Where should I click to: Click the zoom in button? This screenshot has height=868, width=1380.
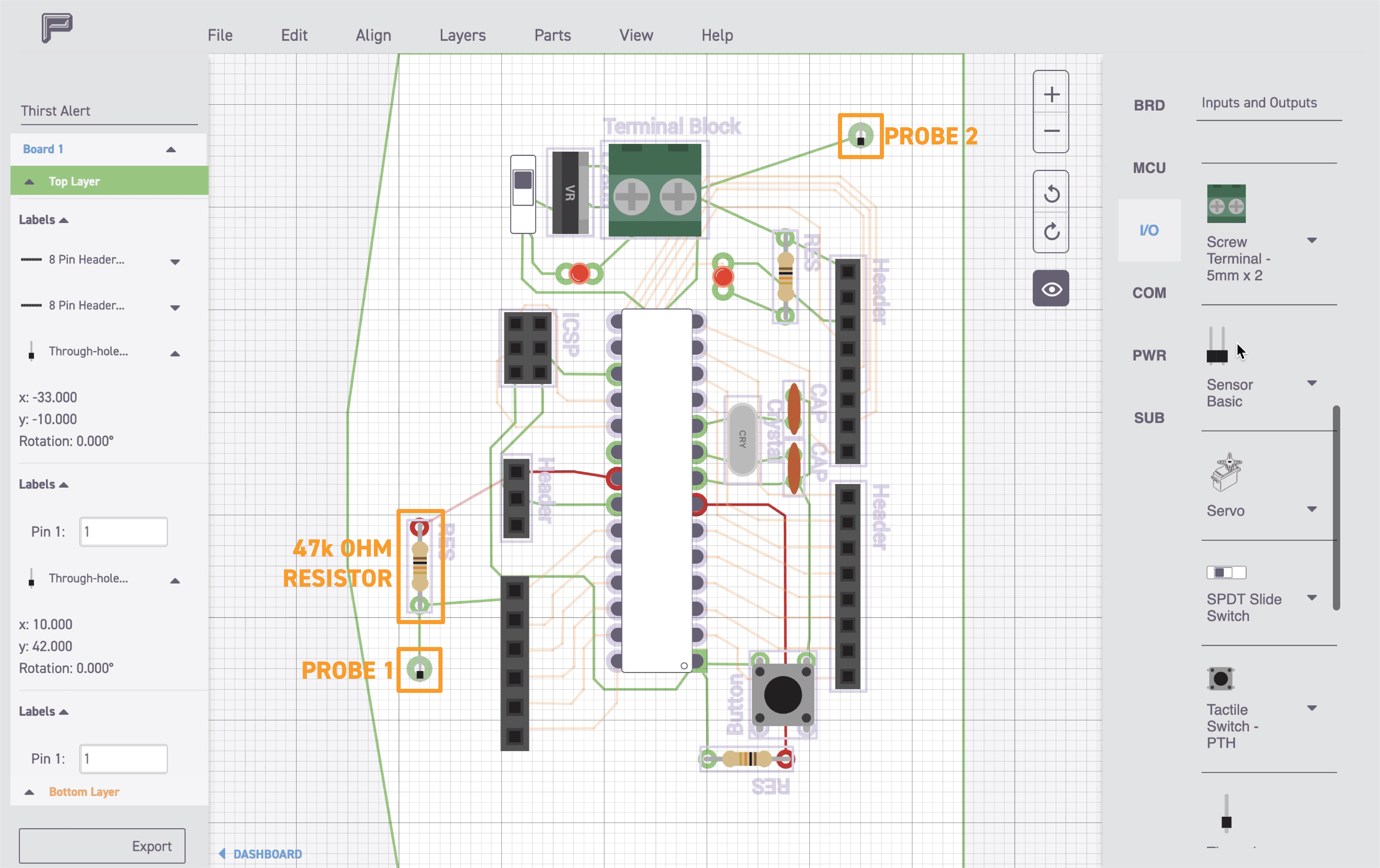[1050, 94]
